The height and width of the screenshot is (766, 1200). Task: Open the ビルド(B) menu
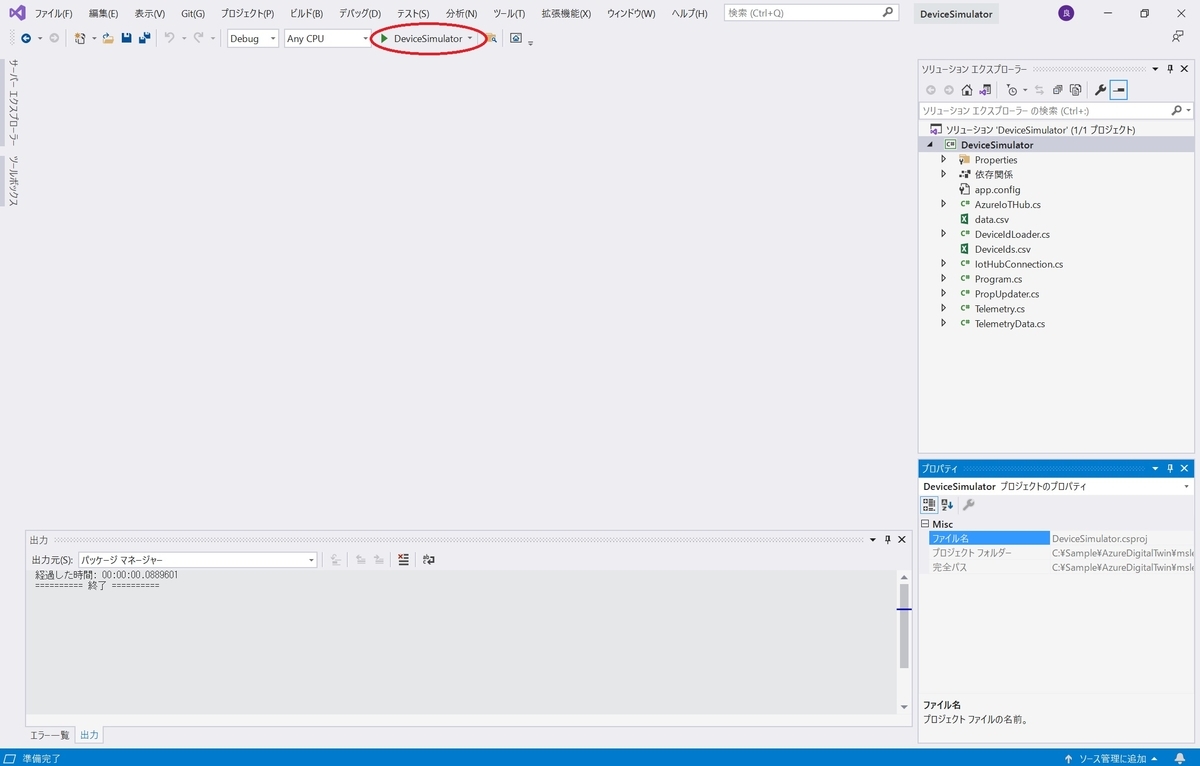click(306, 13)
